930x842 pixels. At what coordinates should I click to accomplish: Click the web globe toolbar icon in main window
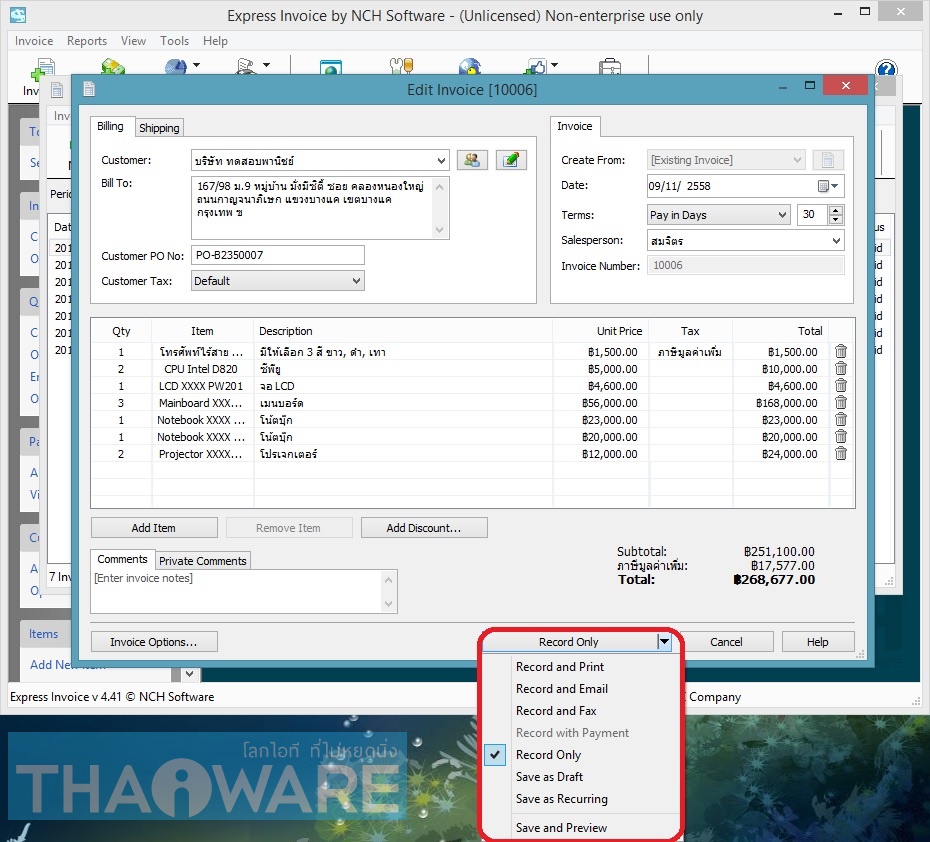click(x=470, y=66)
